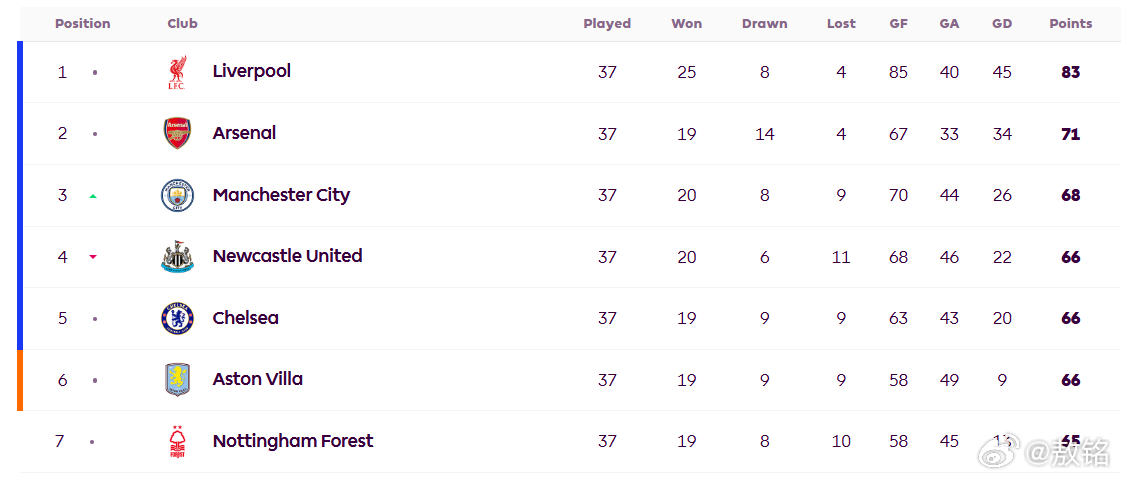This screenshot has width=1121, height=479.
Task: Click Newcastle United's red down-arrow indicator
Action: pyautogui.click(x=93, y=257)
